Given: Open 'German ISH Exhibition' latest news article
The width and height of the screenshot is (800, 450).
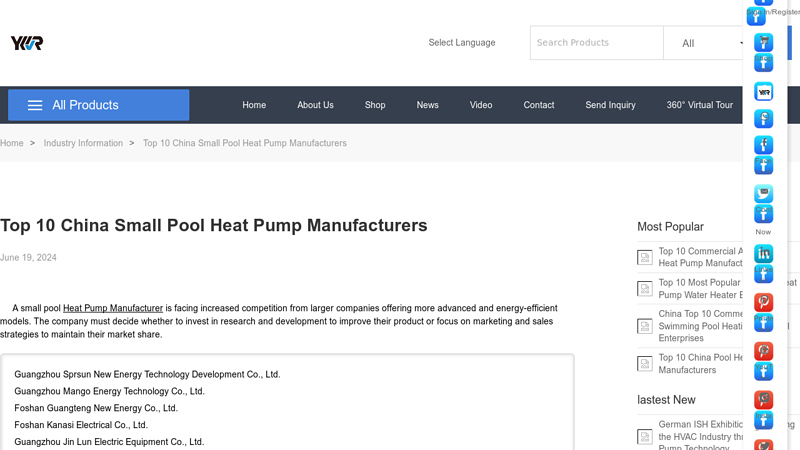Looking at the screenshot, I should pos(701,436).
